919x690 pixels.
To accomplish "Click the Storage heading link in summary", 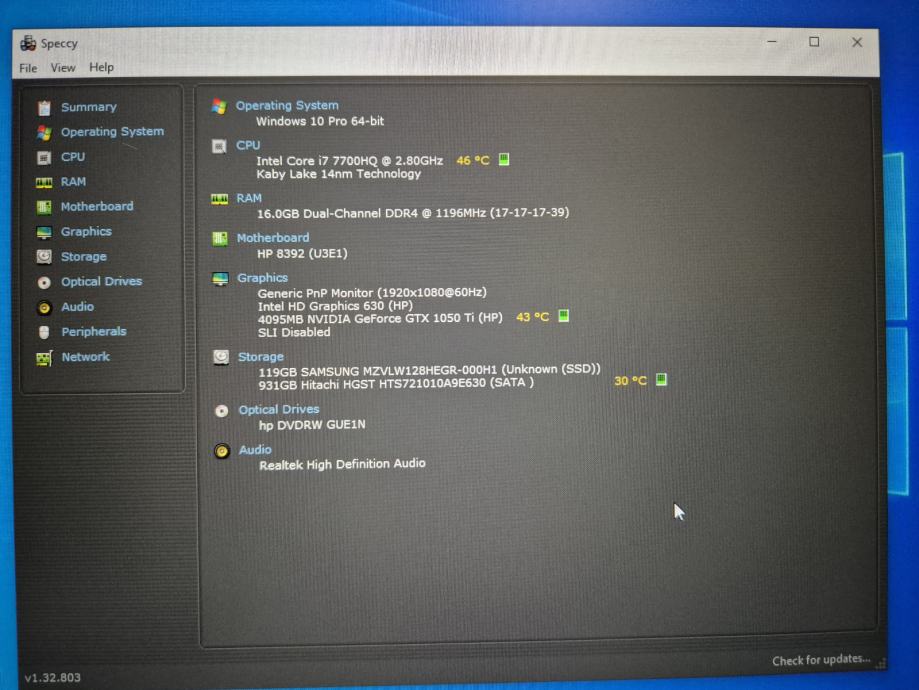I will coord(260,357).
